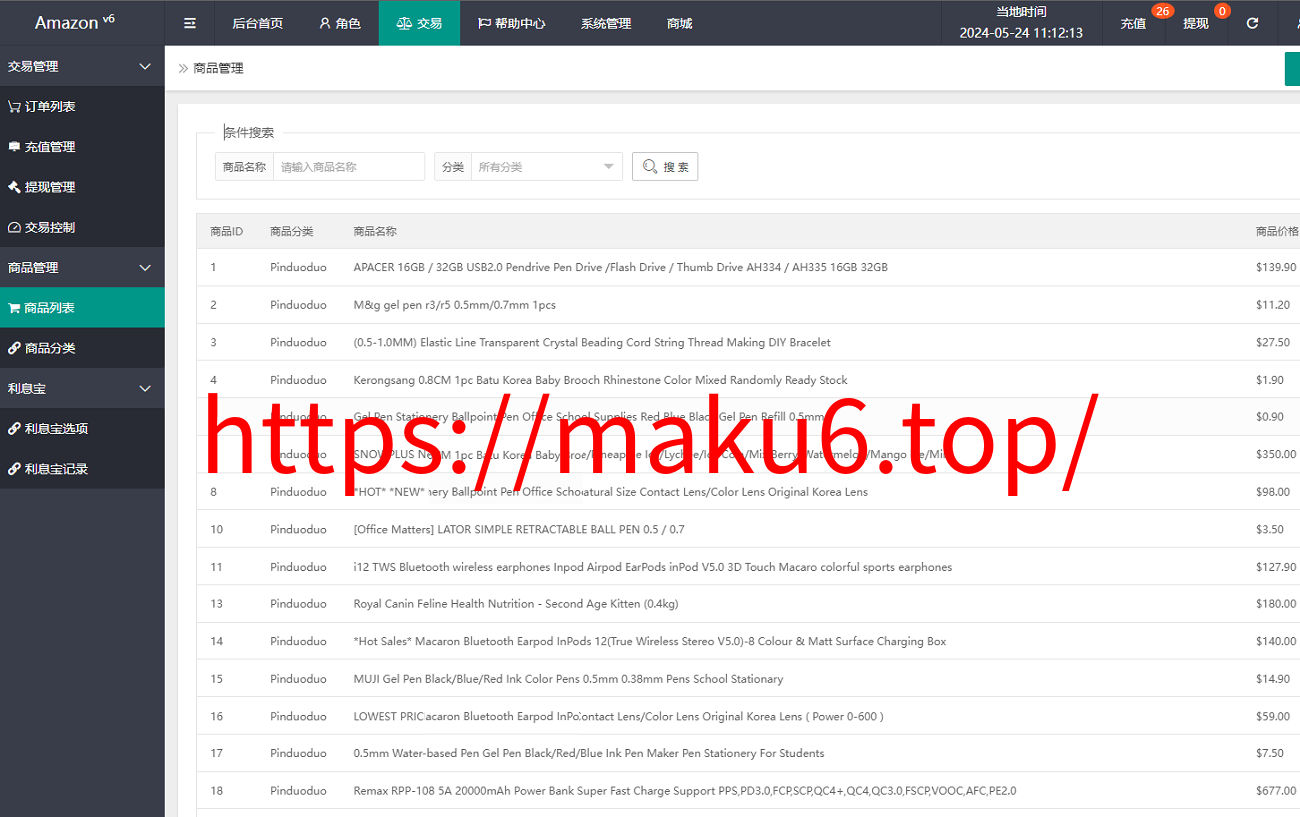Click the $350.00 price cell
1300x817 pixels.
click(x=1276, y=454)
